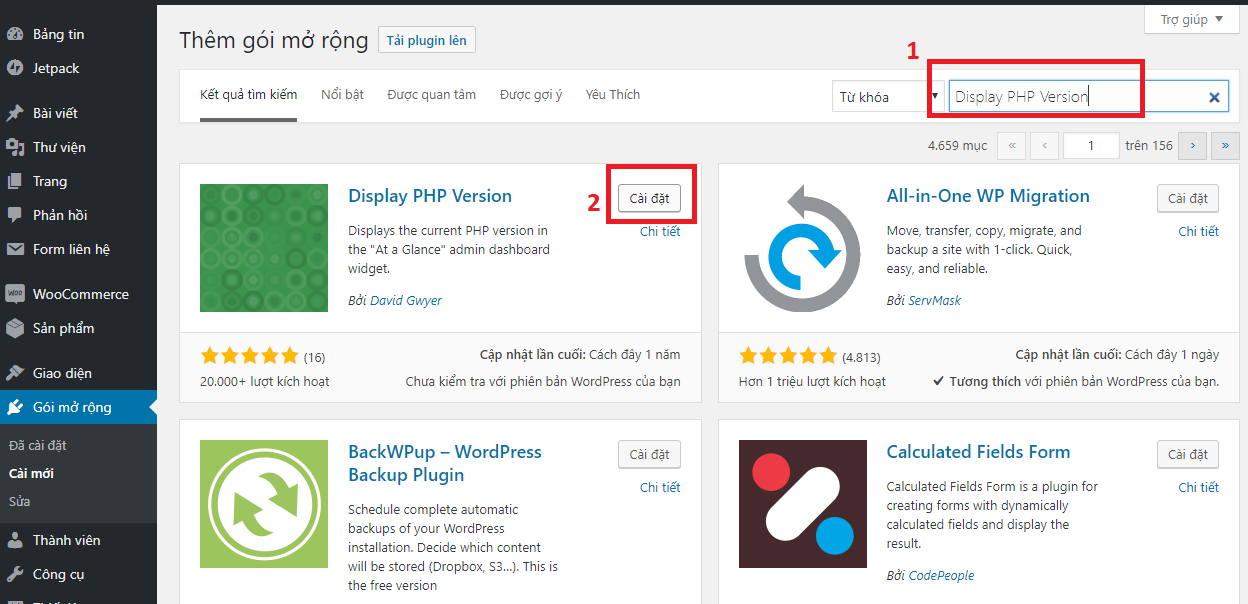Go to the previous results page

pos(1045,146)
